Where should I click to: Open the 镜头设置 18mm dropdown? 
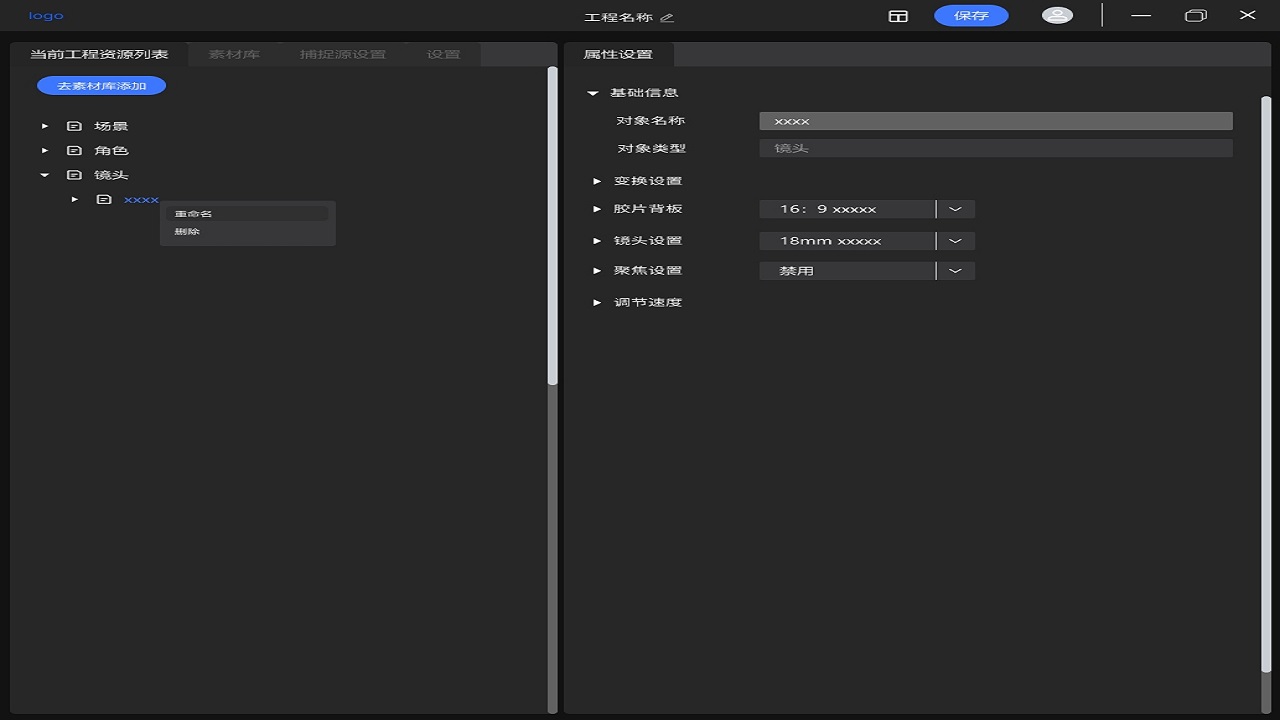955,241
